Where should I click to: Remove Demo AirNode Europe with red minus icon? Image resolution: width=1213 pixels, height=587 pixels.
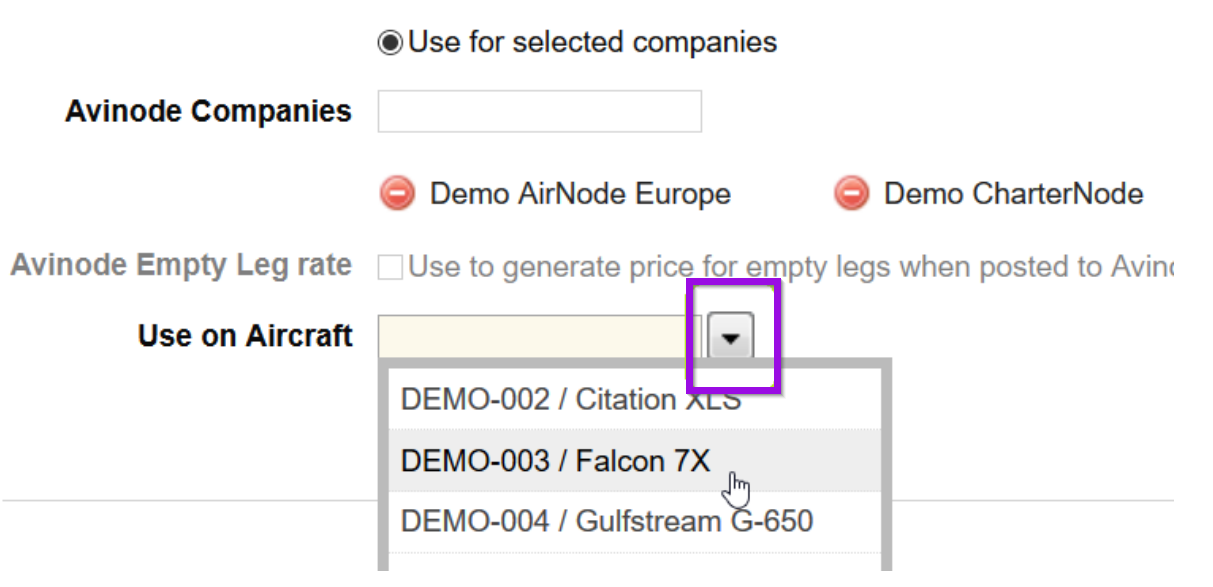pos(397,193)
